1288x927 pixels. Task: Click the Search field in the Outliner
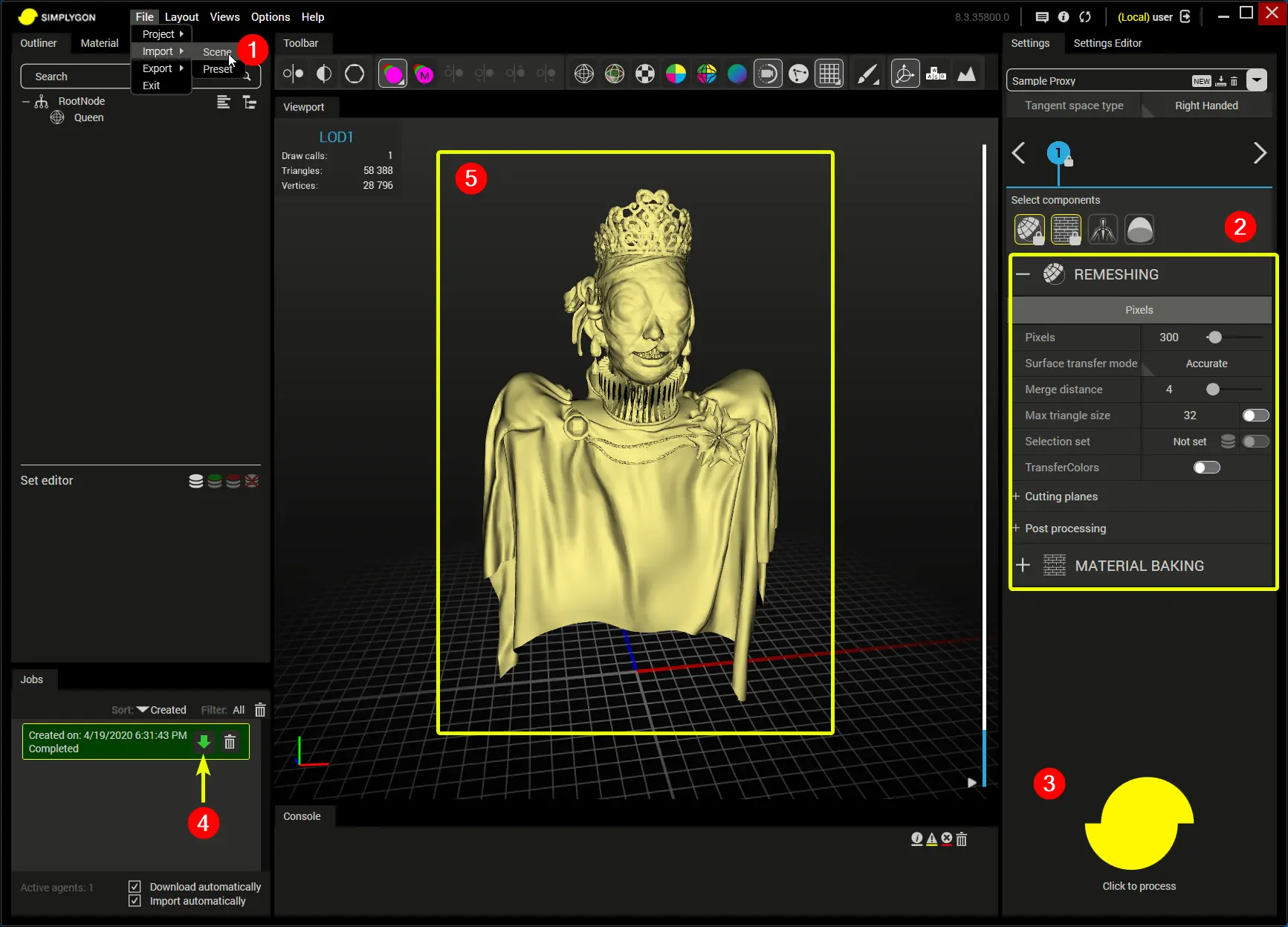tap(74, 76)
